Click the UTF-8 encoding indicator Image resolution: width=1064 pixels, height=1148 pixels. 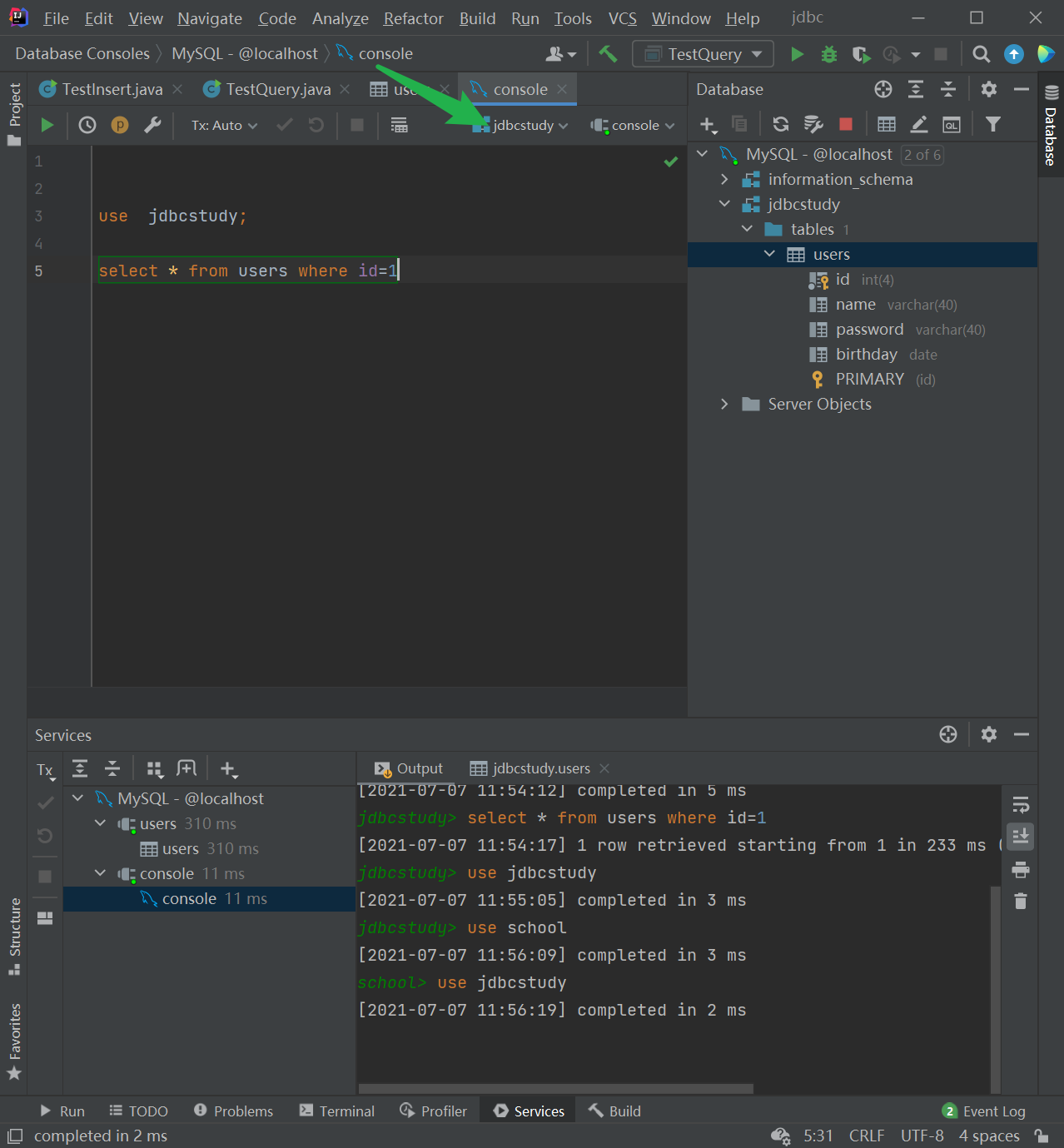pyautogui.click(x=922, y=1136)
